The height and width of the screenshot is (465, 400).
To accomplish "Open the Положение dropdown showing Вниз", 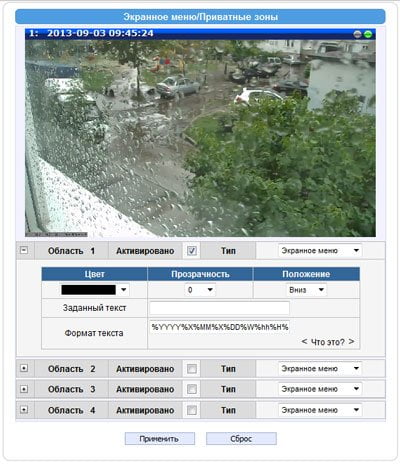I will click(x=306, y=290).
